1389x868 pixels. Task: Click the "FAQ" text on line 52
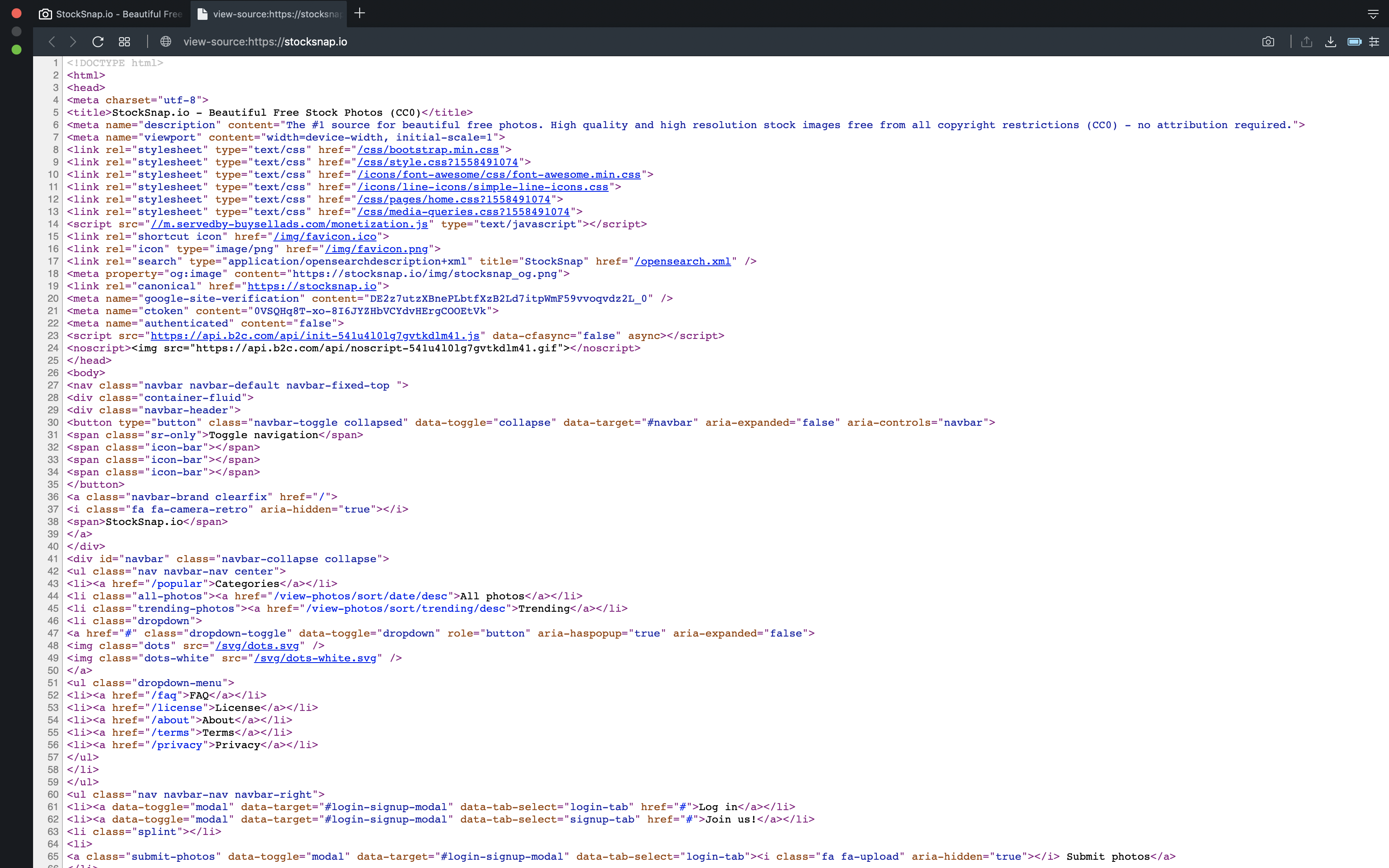click(199, 695)
